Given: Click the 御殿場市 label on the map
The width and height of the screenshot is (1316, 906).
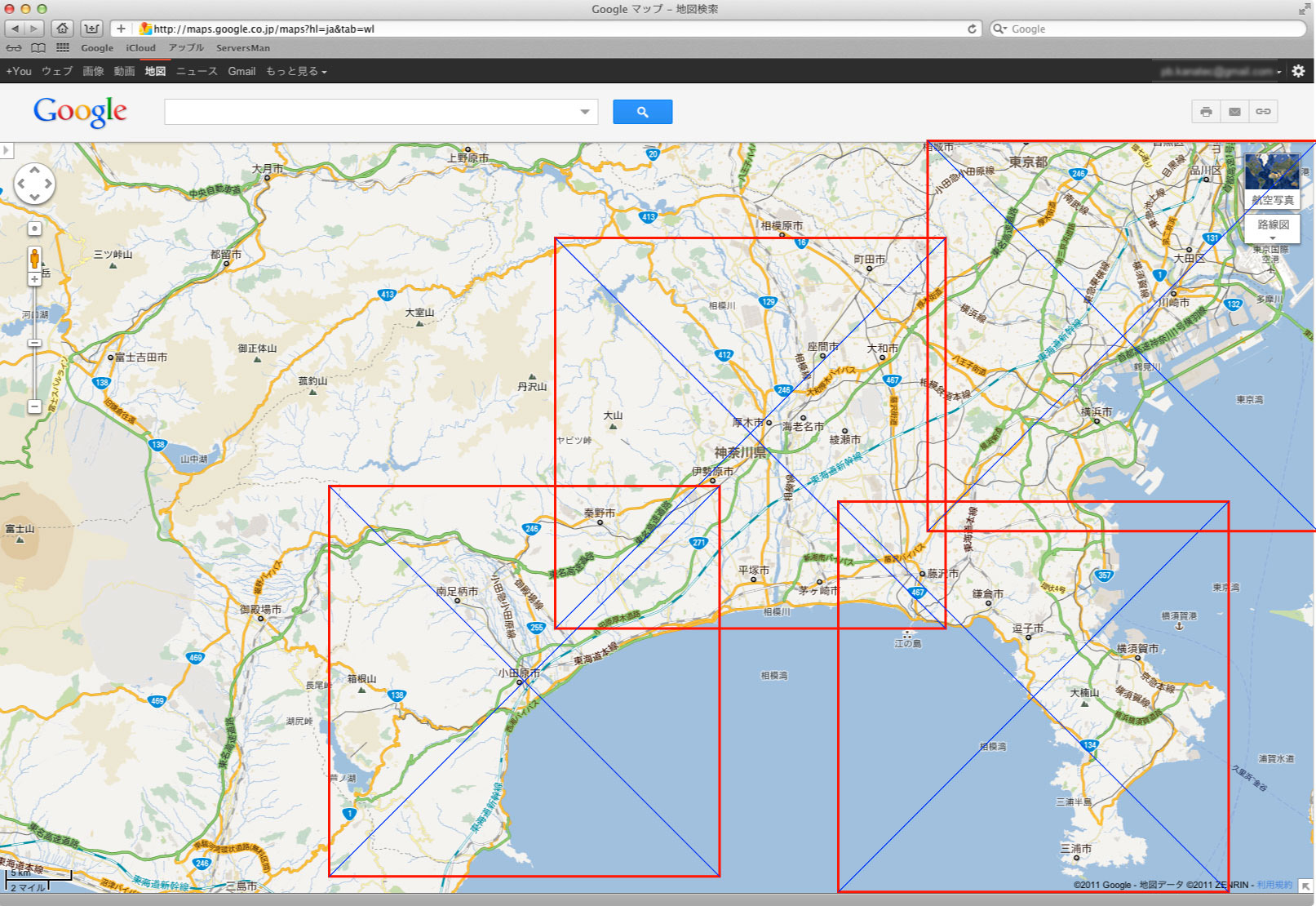Looking at the screenshot, I should [x=260, y=610].
